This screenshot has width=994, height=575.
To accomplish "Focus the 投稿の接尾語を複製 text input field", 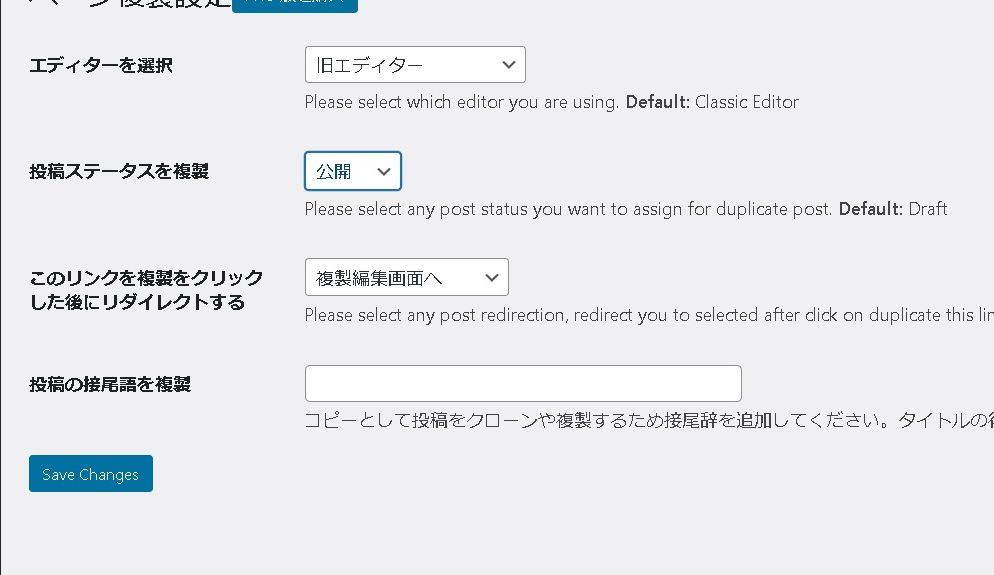I will 522,383.
